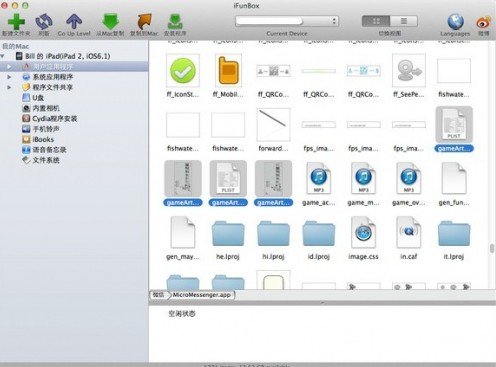Click the 从Mac复制 (Copy from Mac) green arrow

(x=110, y=22)
